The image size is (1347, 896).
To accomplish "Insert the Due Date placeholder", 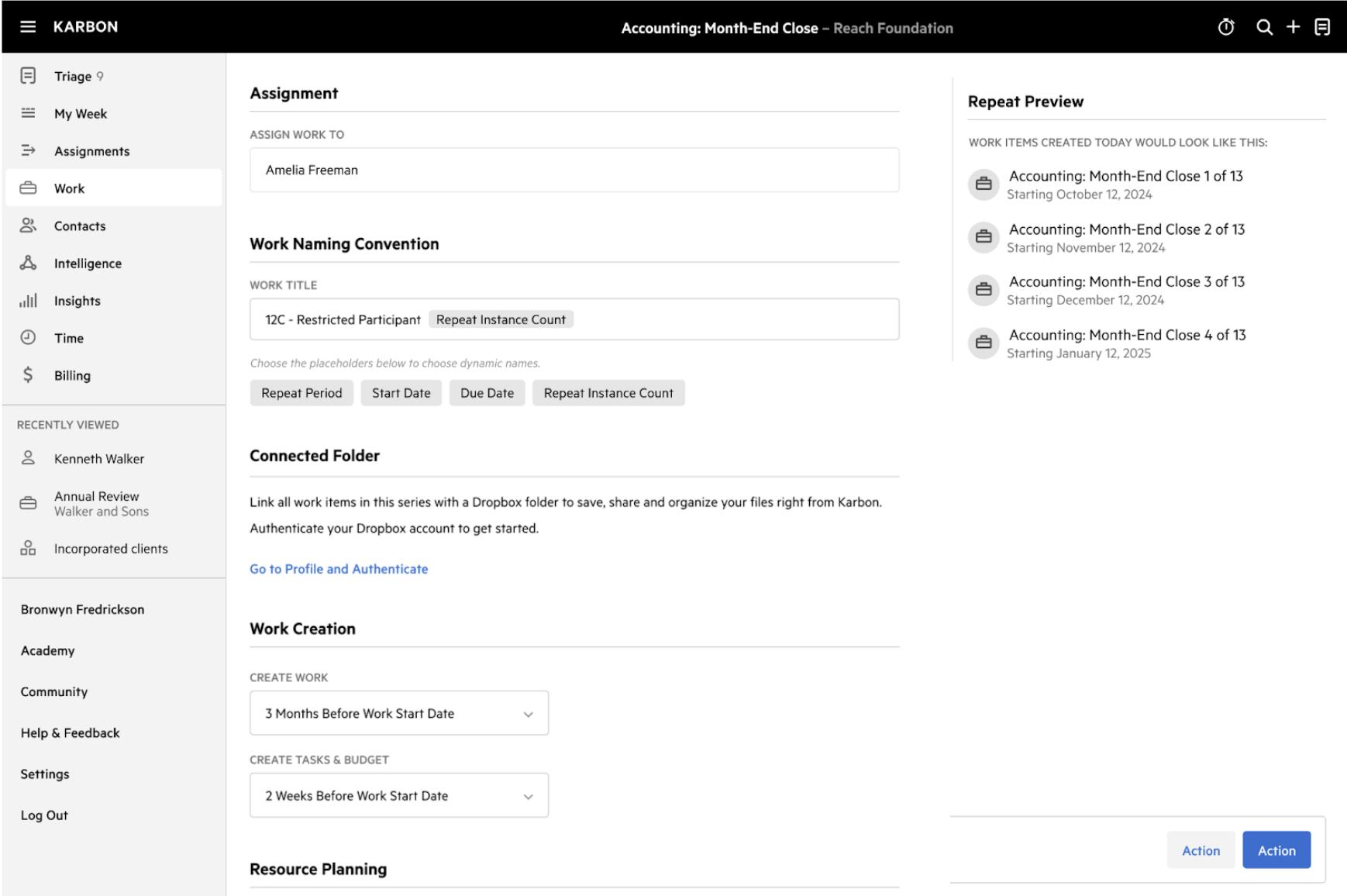I will pos(487,393).
